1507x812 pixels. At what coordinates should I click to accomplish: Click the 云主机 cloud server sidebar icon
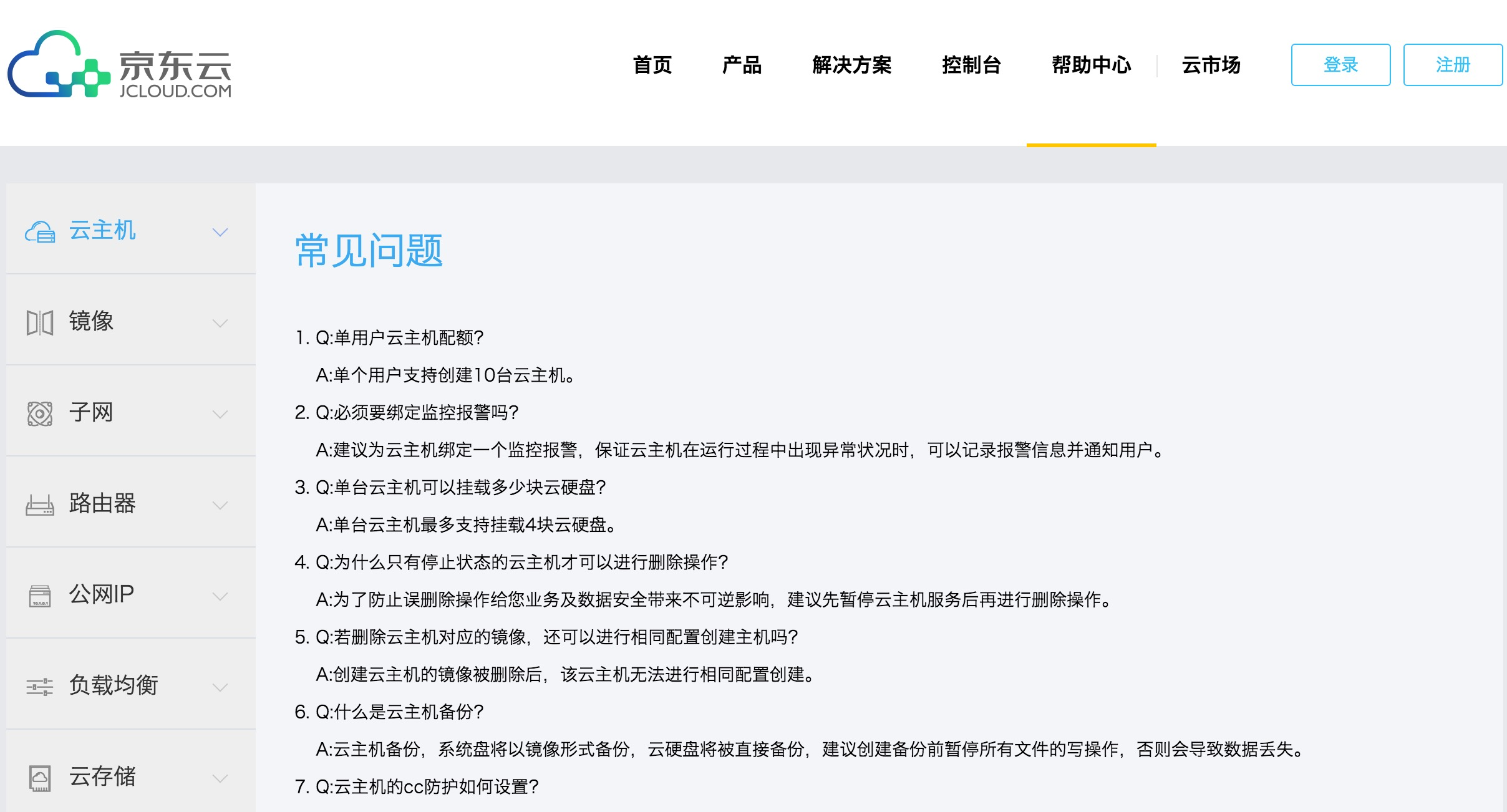[x=40, y=232]
